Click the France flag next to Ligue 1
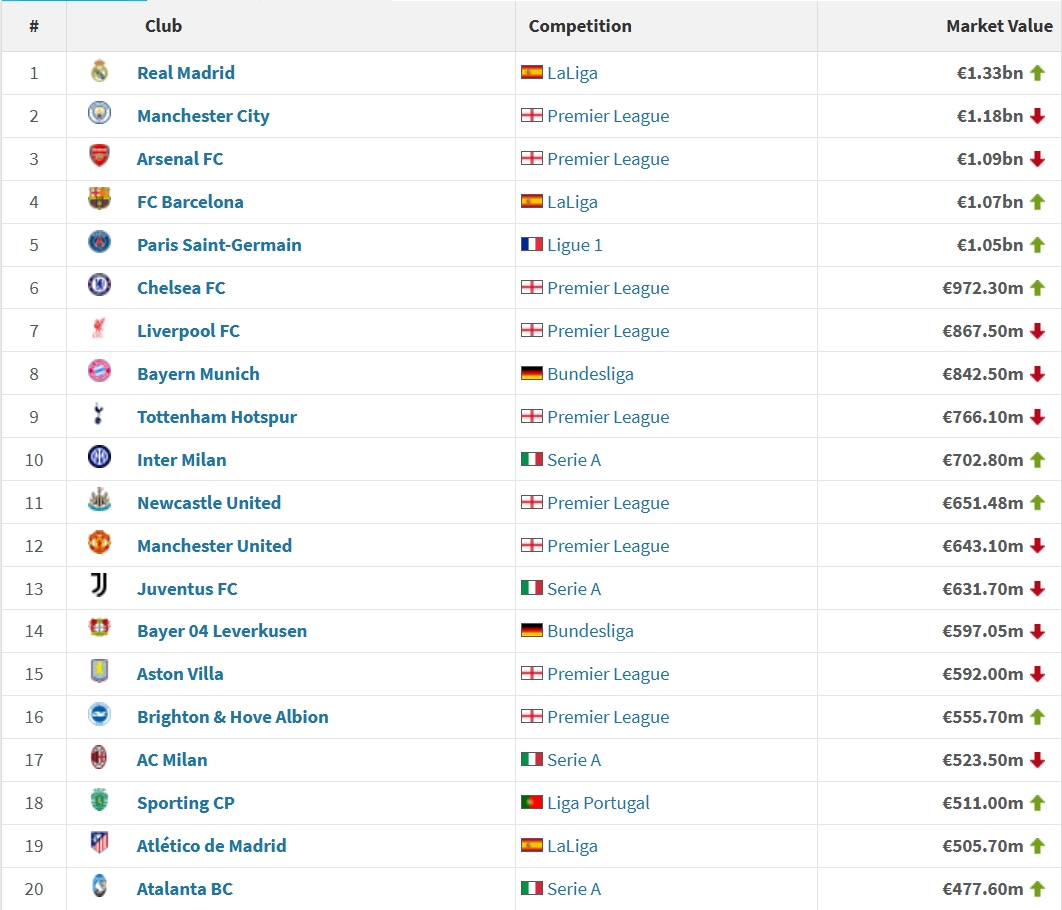This screenshot has height=910, width=1062. click(532, 245)
